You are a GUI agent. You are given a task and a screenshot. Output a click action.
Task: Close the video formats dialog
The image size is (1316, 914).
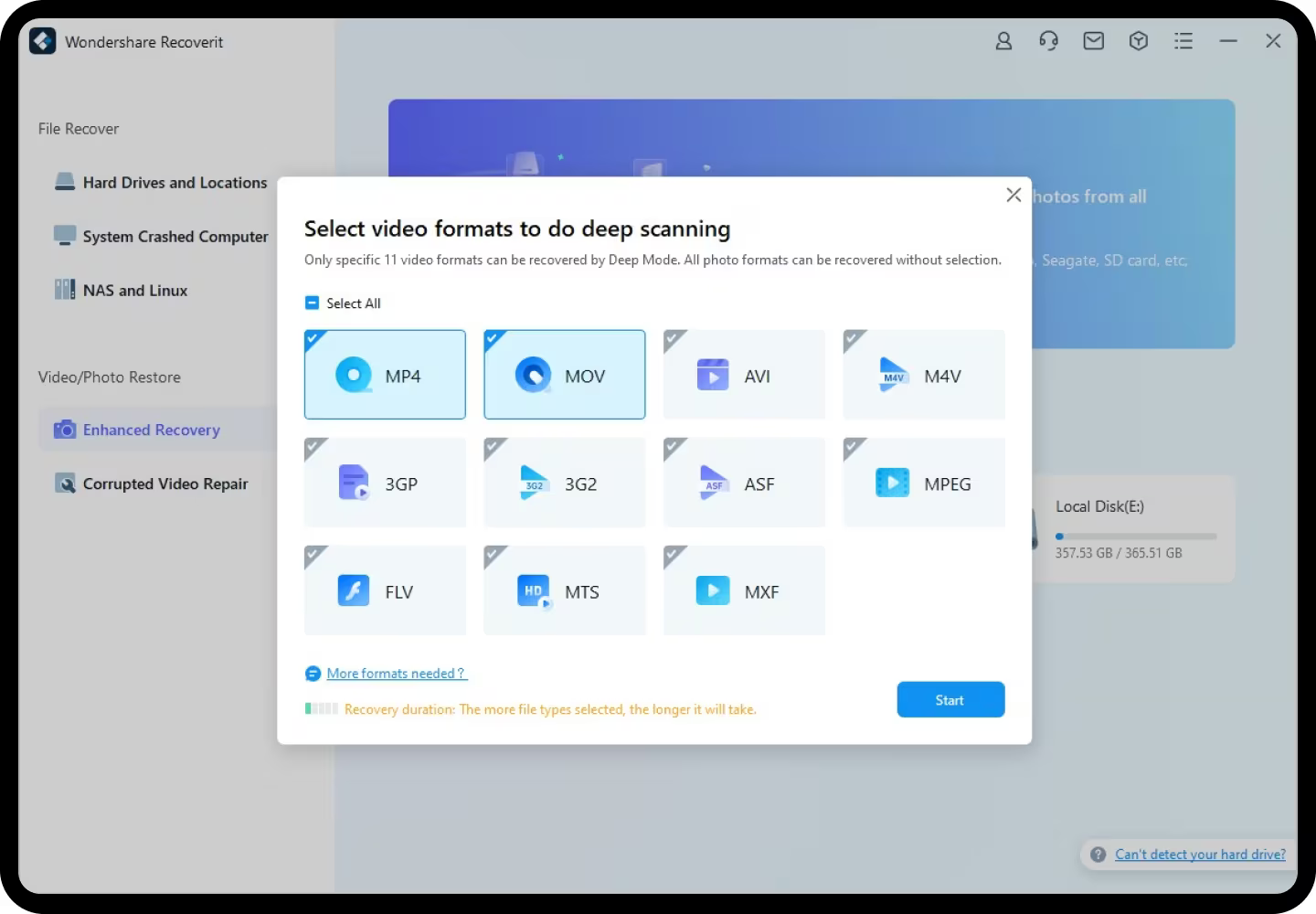[x=1013, y=195]
